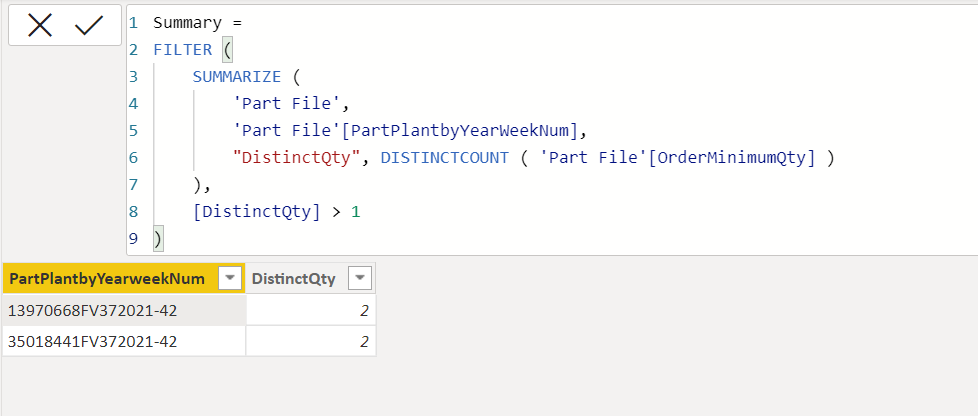Click the FILTER keyword in formula
This screenshot has height=416, width=978.
(183, 50)
